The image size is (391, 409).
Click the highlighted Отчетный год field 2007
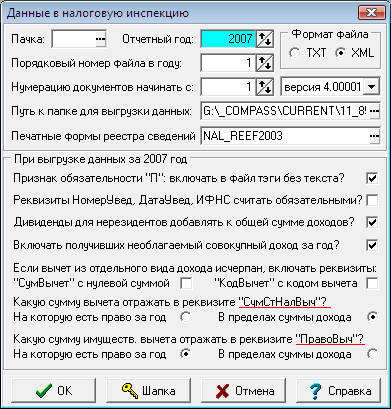coord(228,39)
